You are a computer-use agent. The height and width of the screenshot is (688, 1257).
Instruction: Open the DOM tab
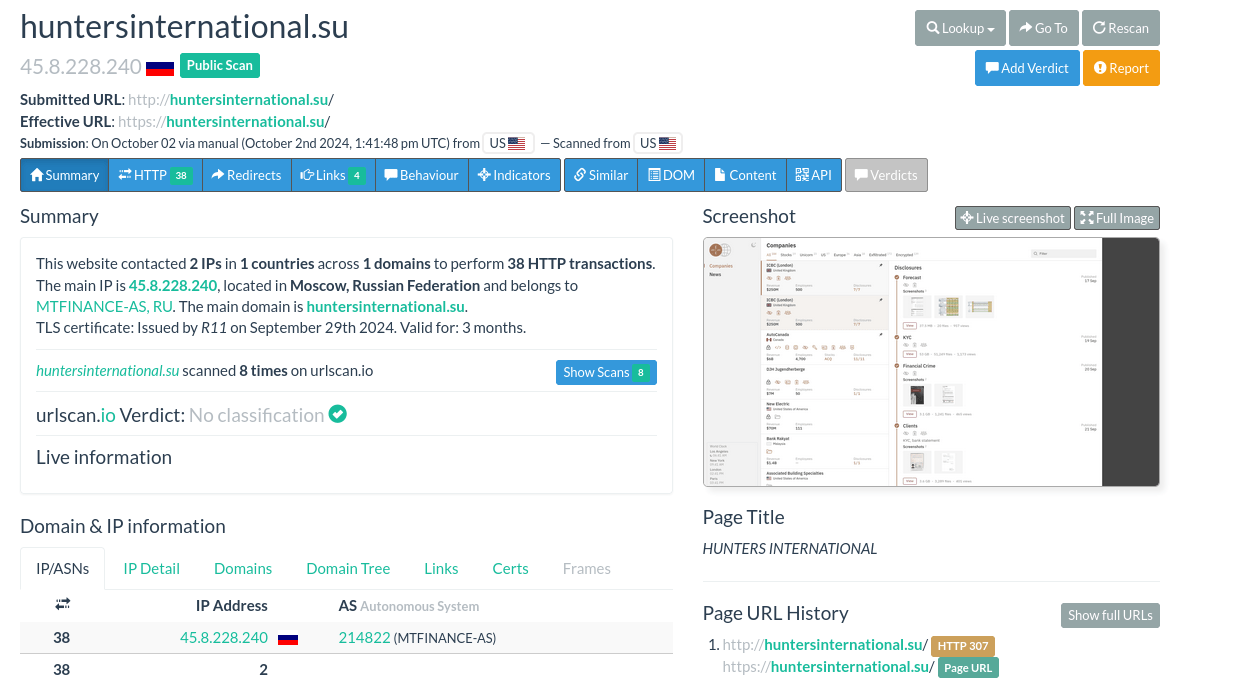tap(670, 175)
